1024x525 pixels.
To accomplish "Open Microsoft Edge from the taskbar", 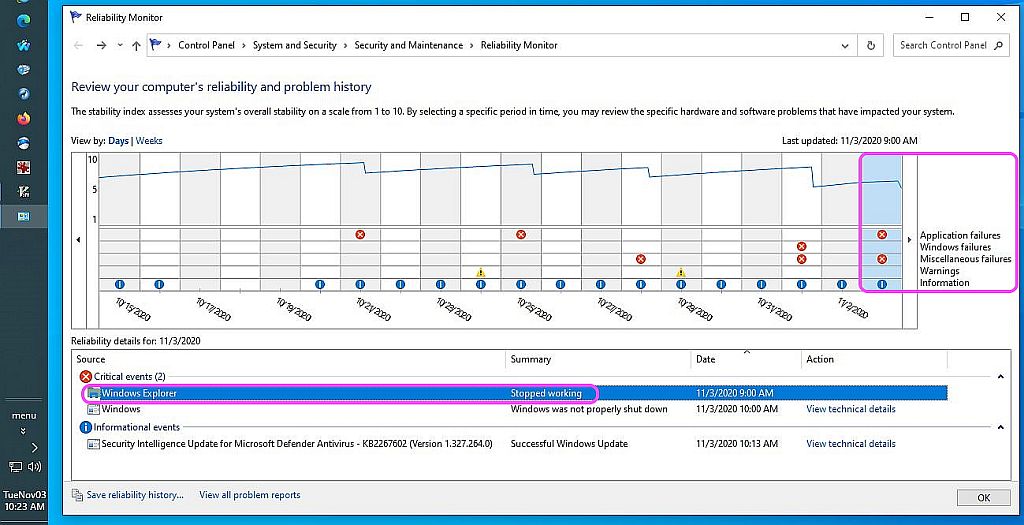I will click(x=24, y=21).
